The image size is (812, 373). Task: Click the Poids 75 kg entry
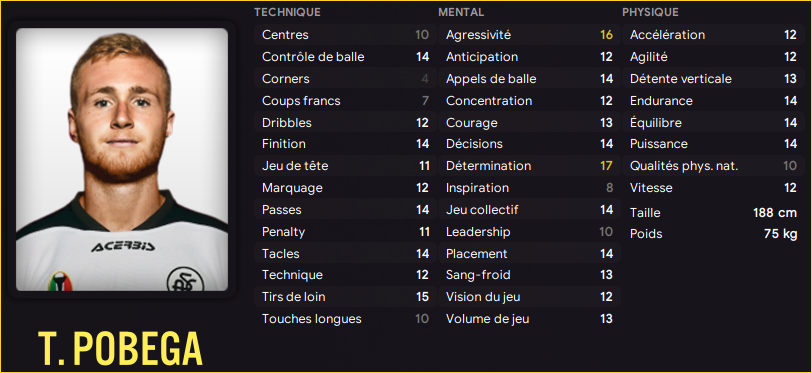tap(713, 234)
